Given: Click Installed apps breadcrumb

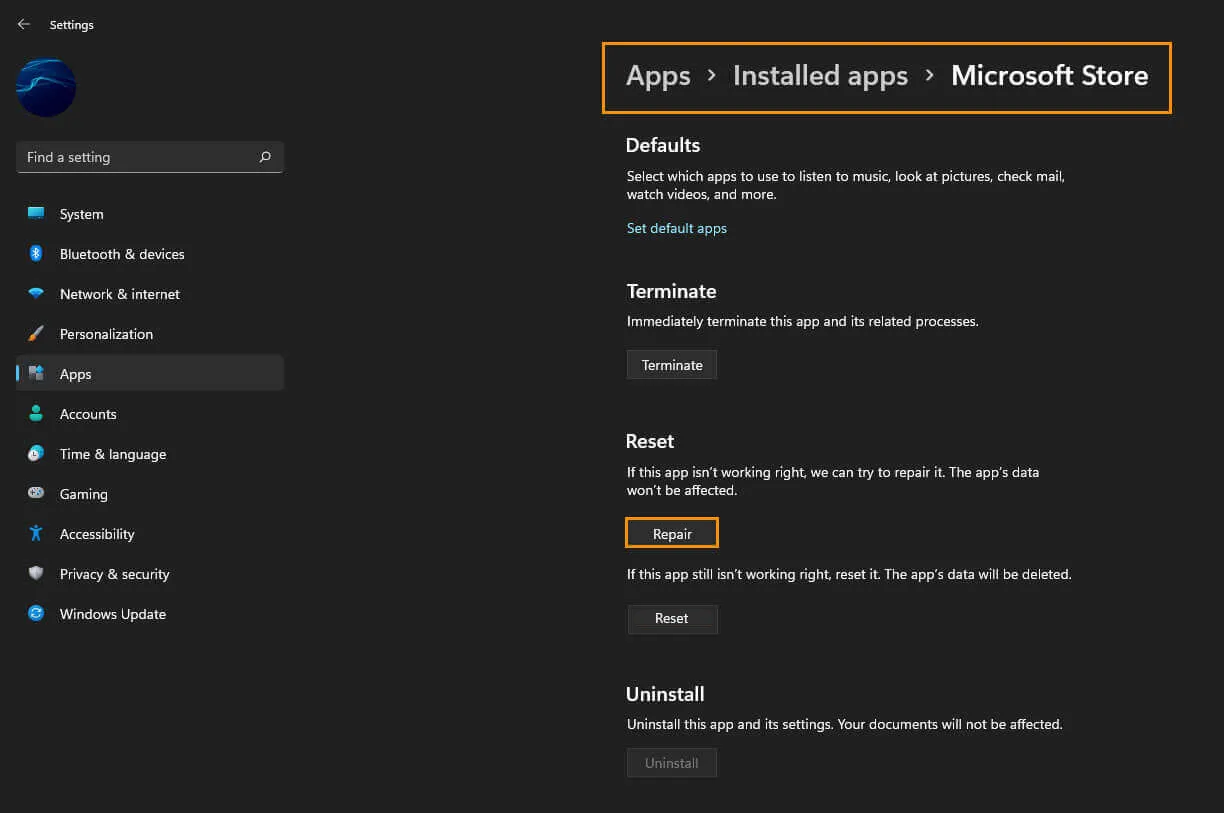Looking at the screenshot, I should [x=820, y=77].
